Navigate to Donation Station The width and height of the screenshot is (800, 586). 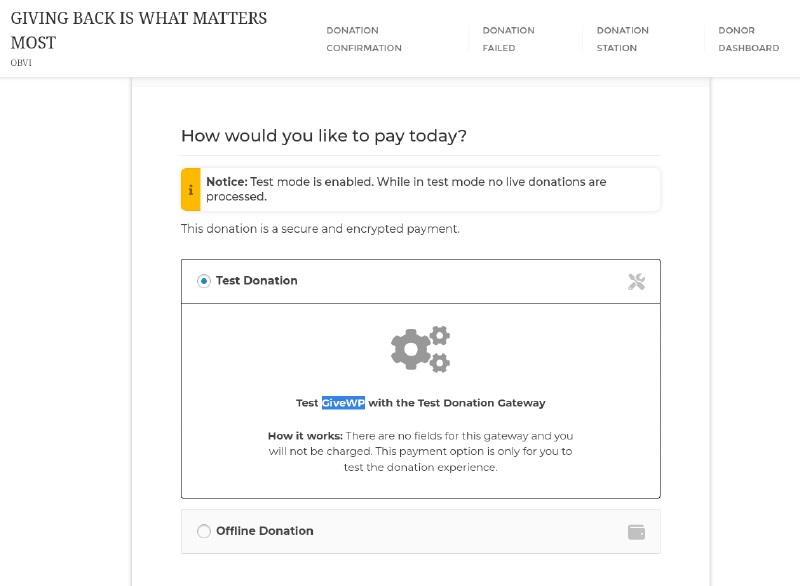(x=622, y=39)
